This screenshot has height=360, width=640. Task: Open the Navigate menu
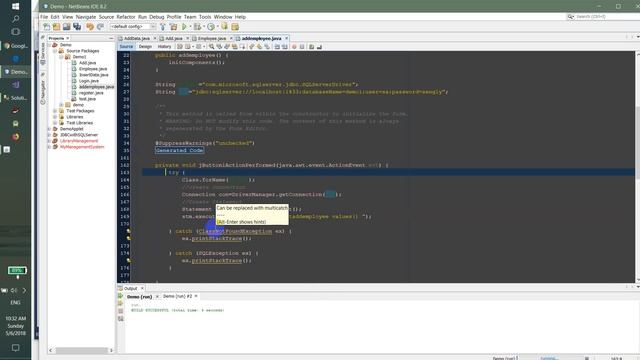[x=86, y=17]
